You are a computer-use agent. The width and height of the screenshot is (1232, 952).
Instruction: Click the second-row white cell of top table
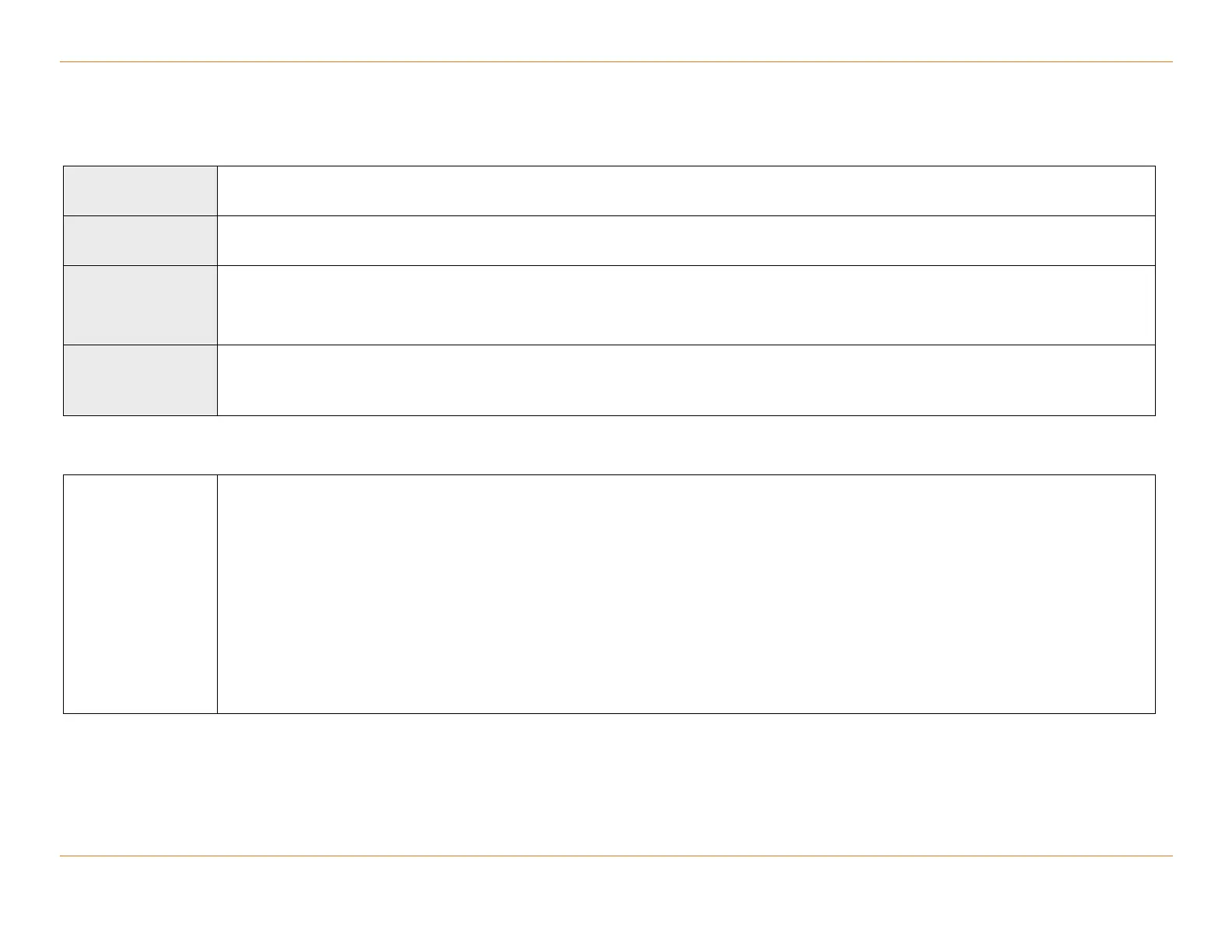(x=686, y=240)
